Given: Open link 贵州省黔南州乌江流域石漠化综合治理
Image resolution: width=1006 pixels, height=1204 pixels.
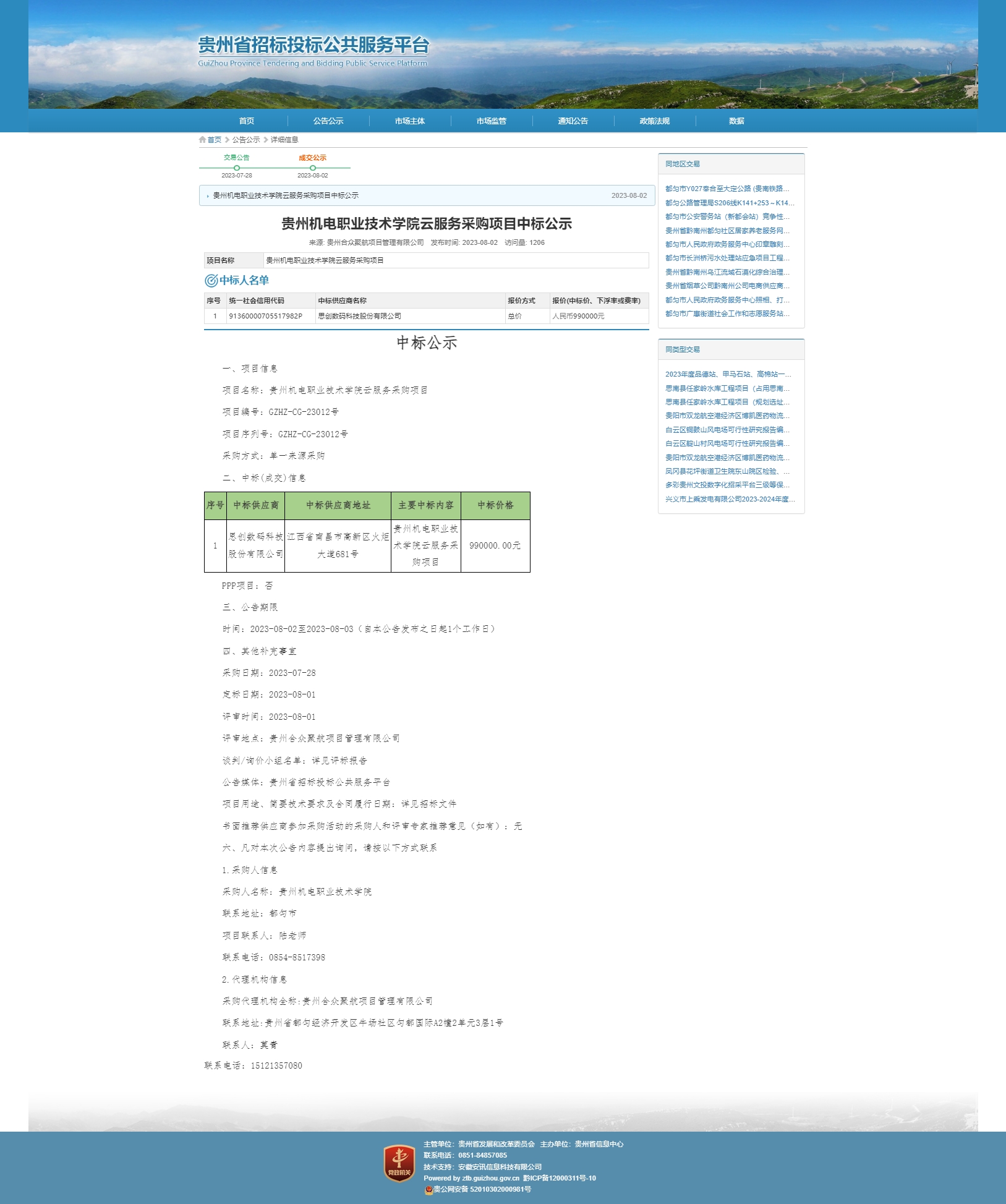Looking at the screenshot, I should tap(727, 272).
